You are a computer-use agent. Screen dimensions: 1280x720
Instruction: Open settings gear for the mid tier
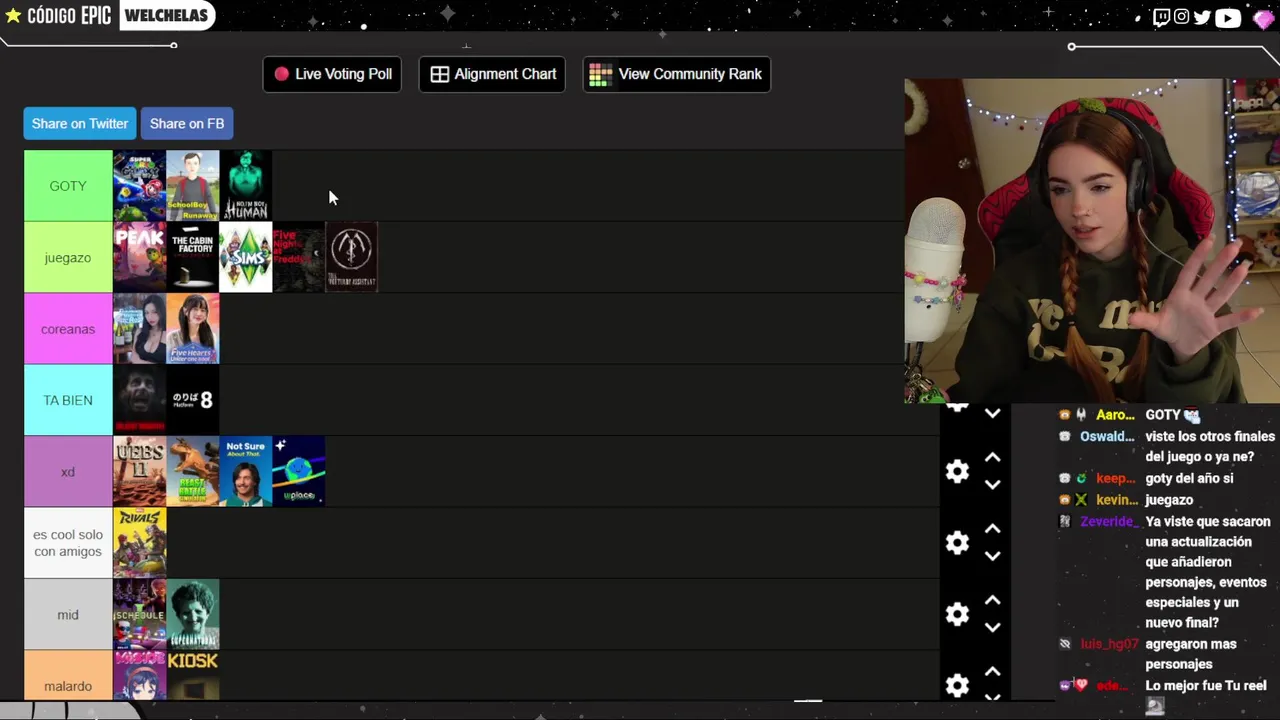click(957, 614)
